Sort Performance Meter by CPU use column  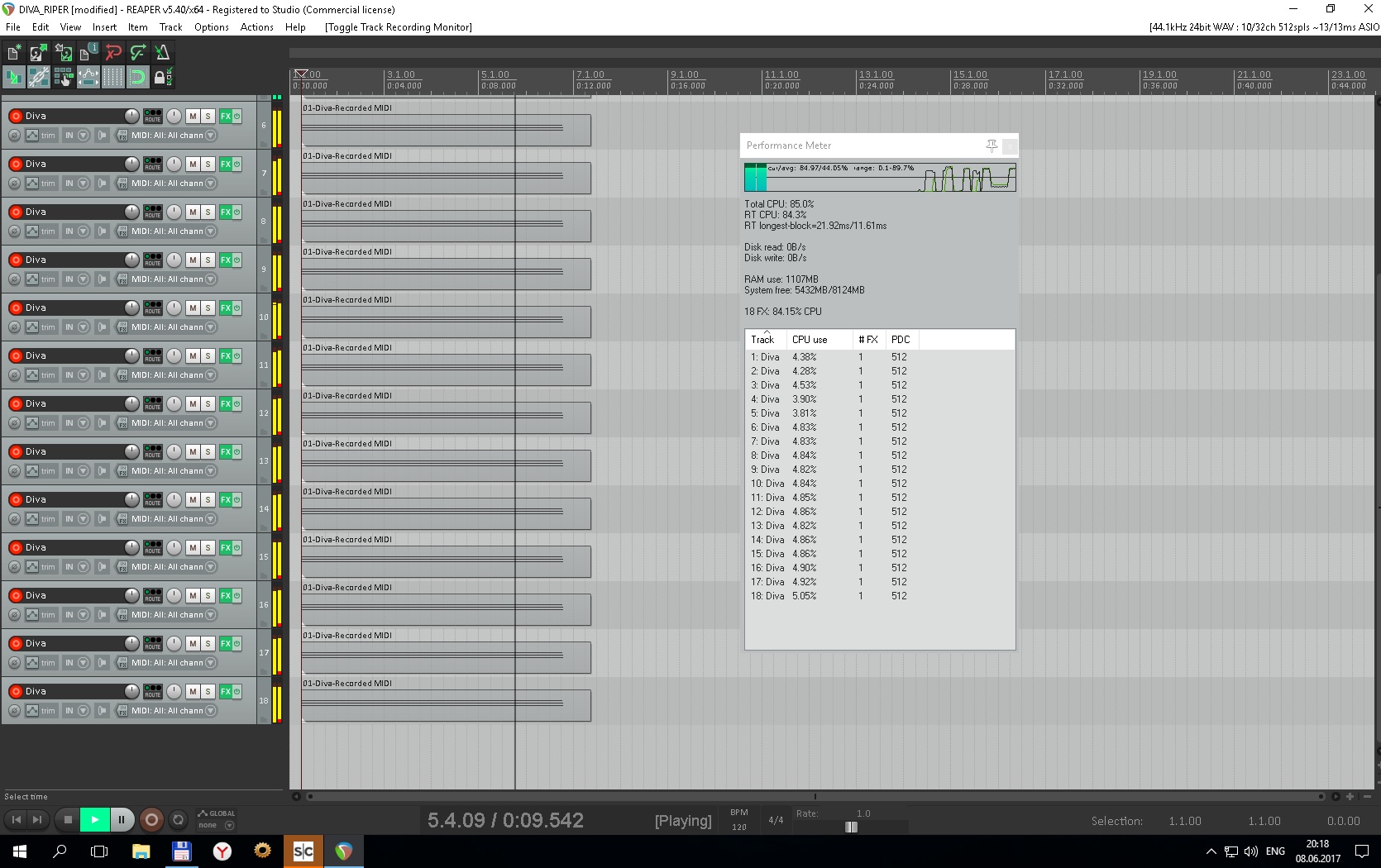[x=819, y=340]
